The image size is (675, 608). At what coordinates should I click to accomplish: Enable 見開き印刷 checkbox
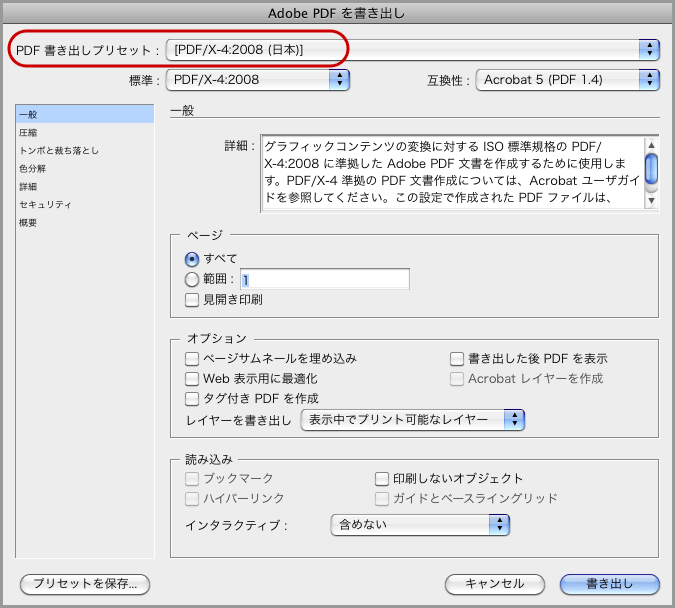click(x=192, y=300)
